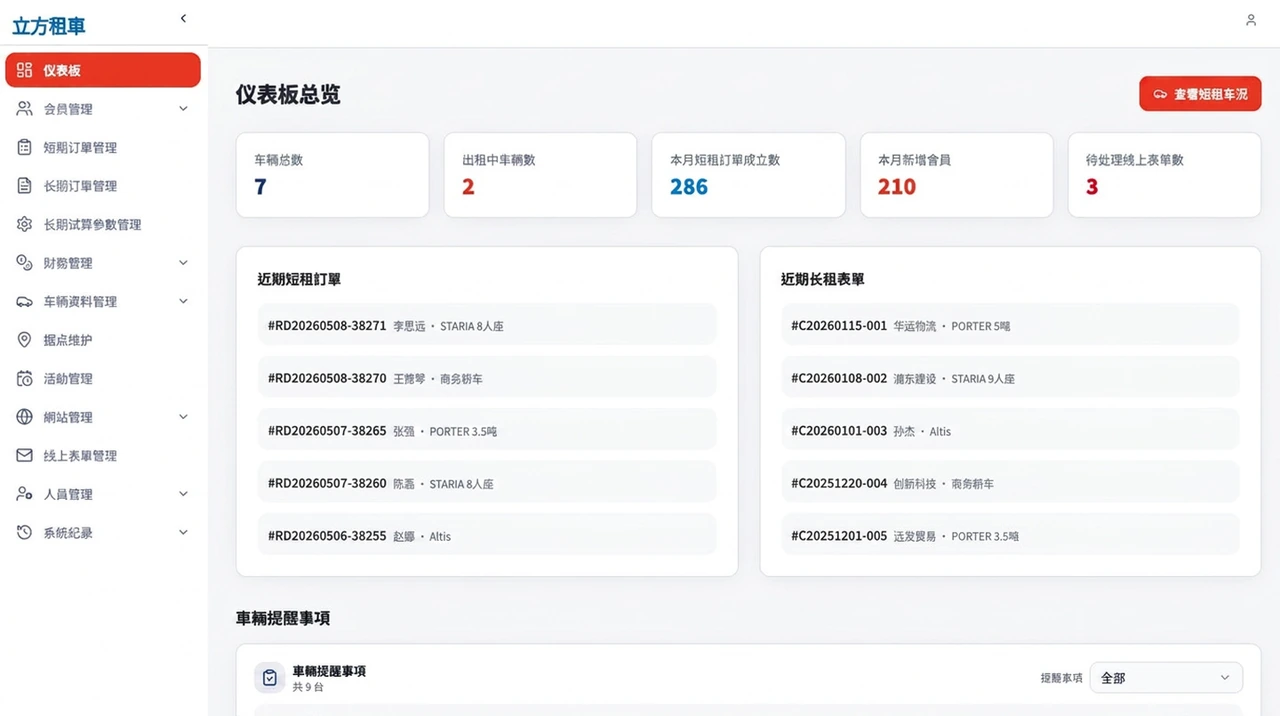Click the 待处理线上表單數 stat card
Viewport: 1280px width, 716px height.
(x=1164, y=175)
